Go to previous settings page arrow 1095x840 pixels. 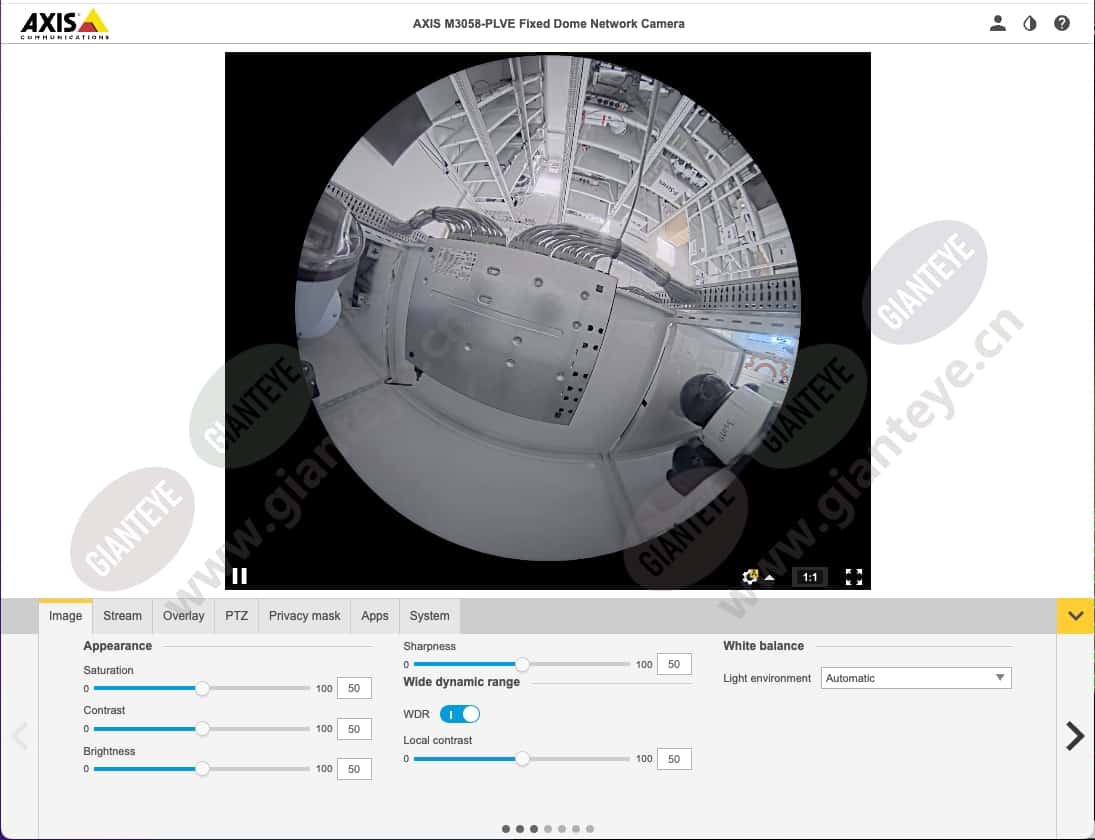point(21,736)
